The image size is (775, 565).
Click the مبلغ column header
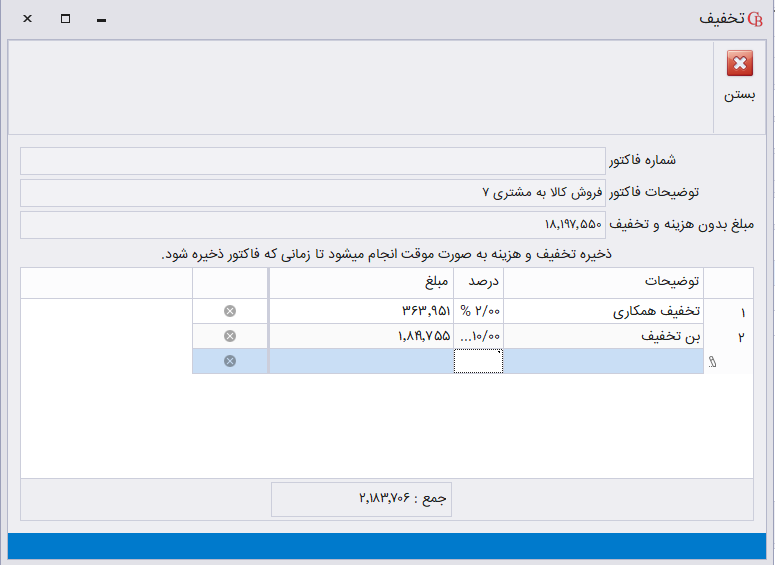point(361,282)
